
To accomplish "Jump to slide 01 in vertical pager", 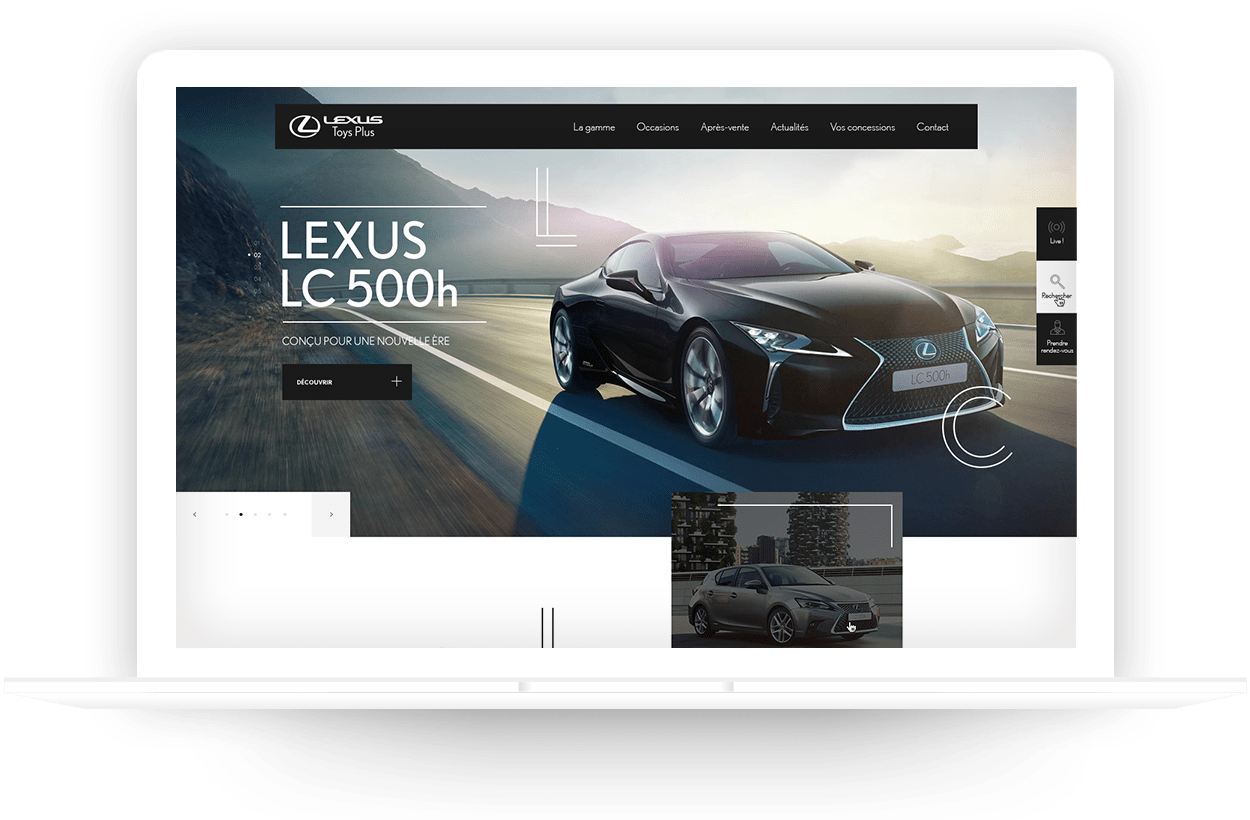I will [256, 243].
